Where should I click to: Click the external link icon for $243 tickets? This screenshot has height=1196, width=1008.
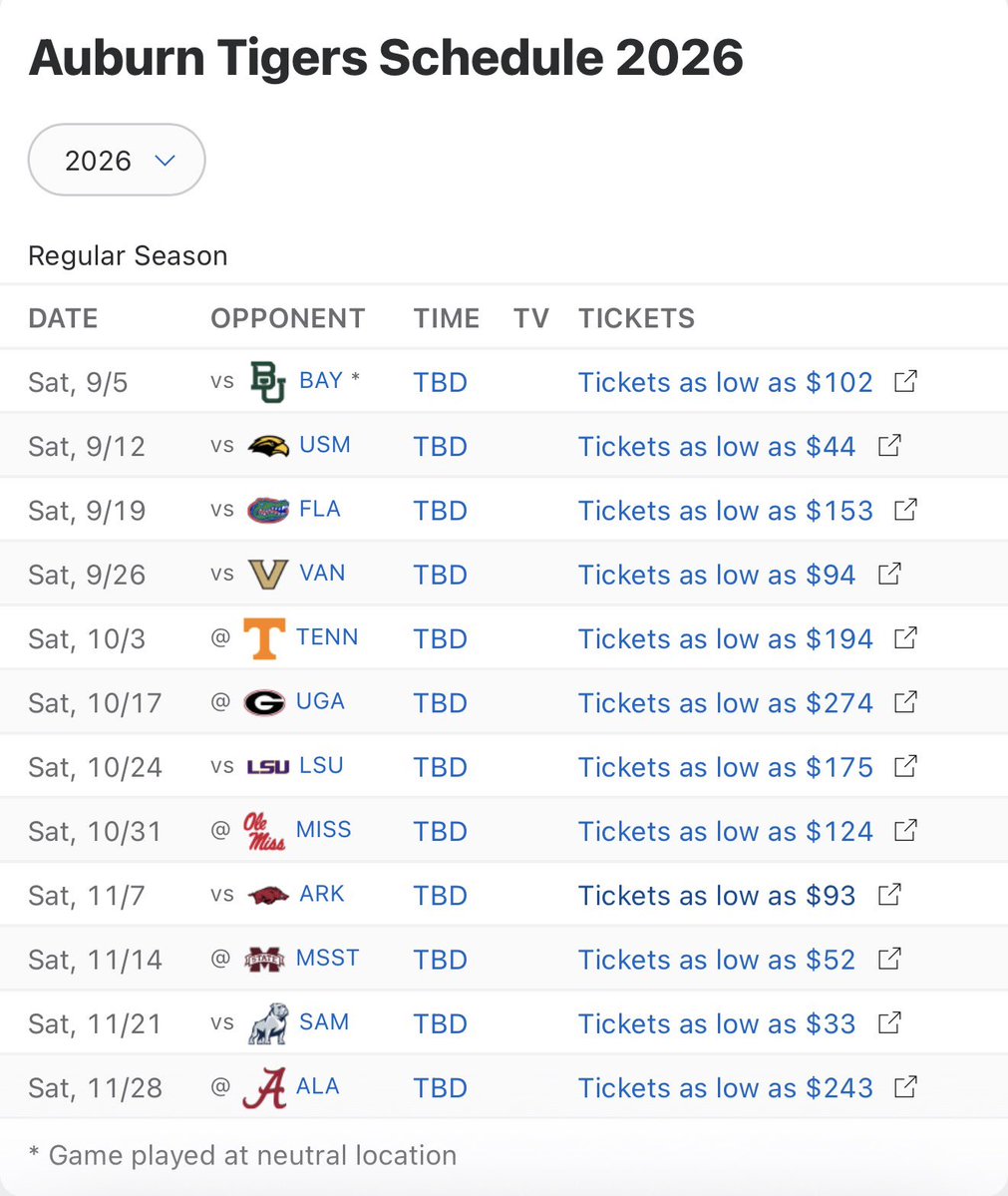(905, 1086)
